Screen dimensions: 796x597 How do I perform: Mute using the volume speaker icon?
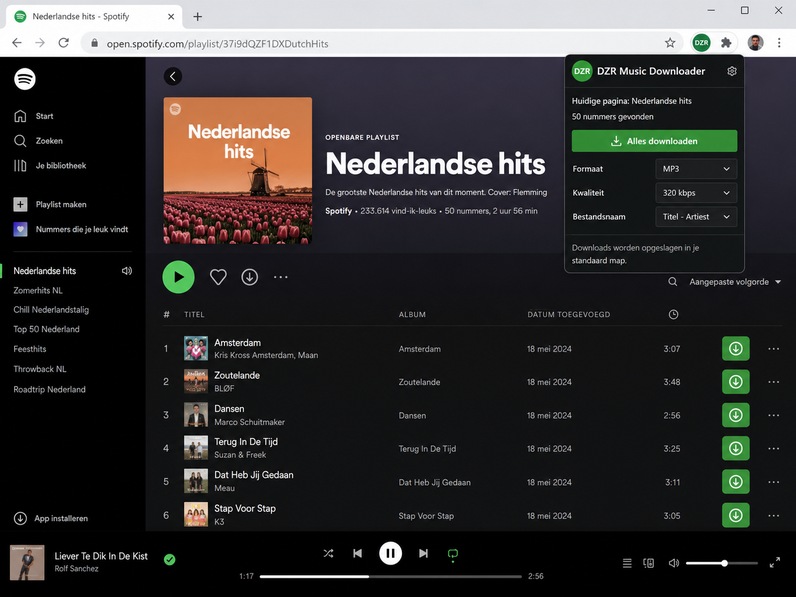tap(674, 563)
